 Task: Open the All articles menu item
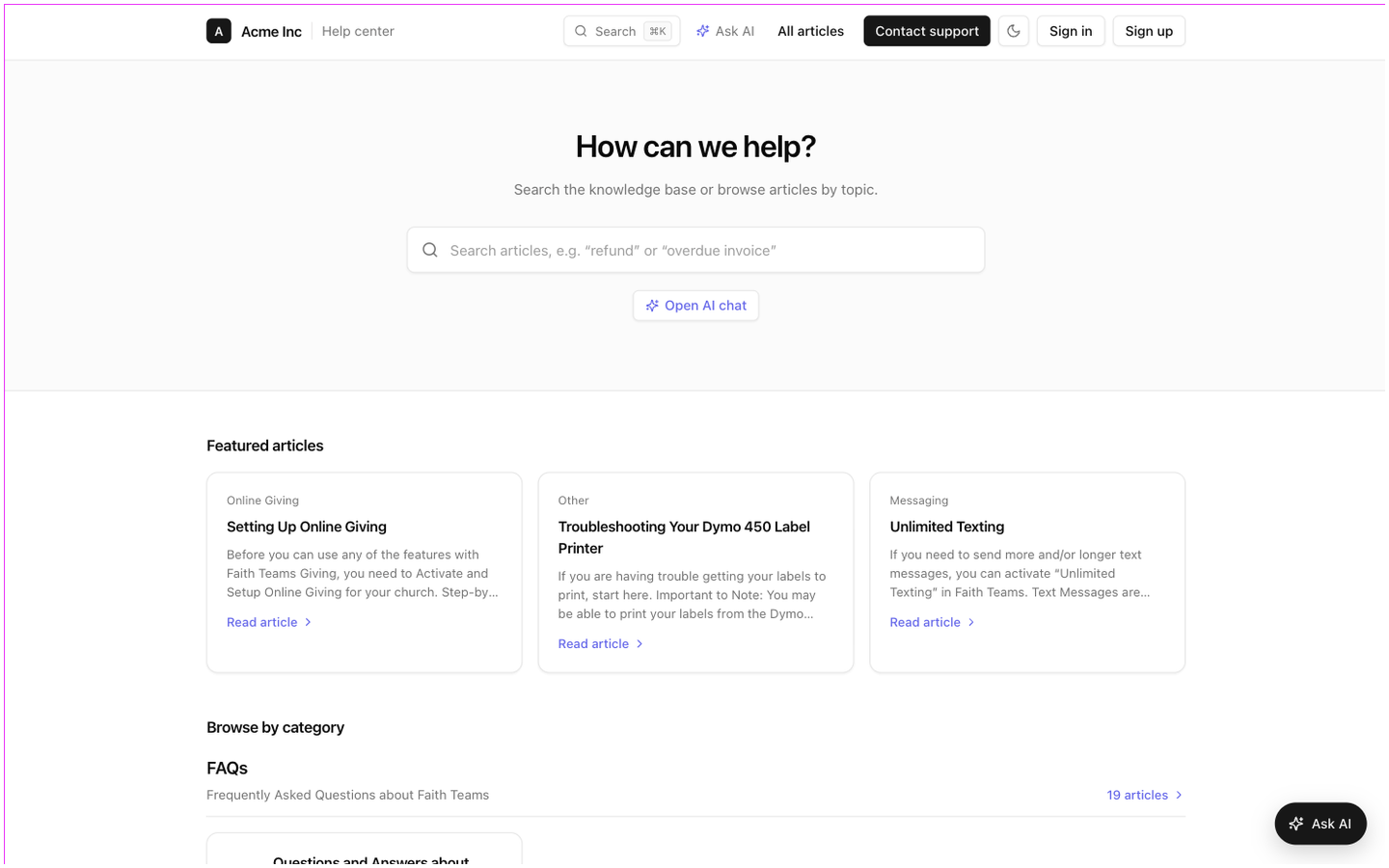click(x=810, y=31)
